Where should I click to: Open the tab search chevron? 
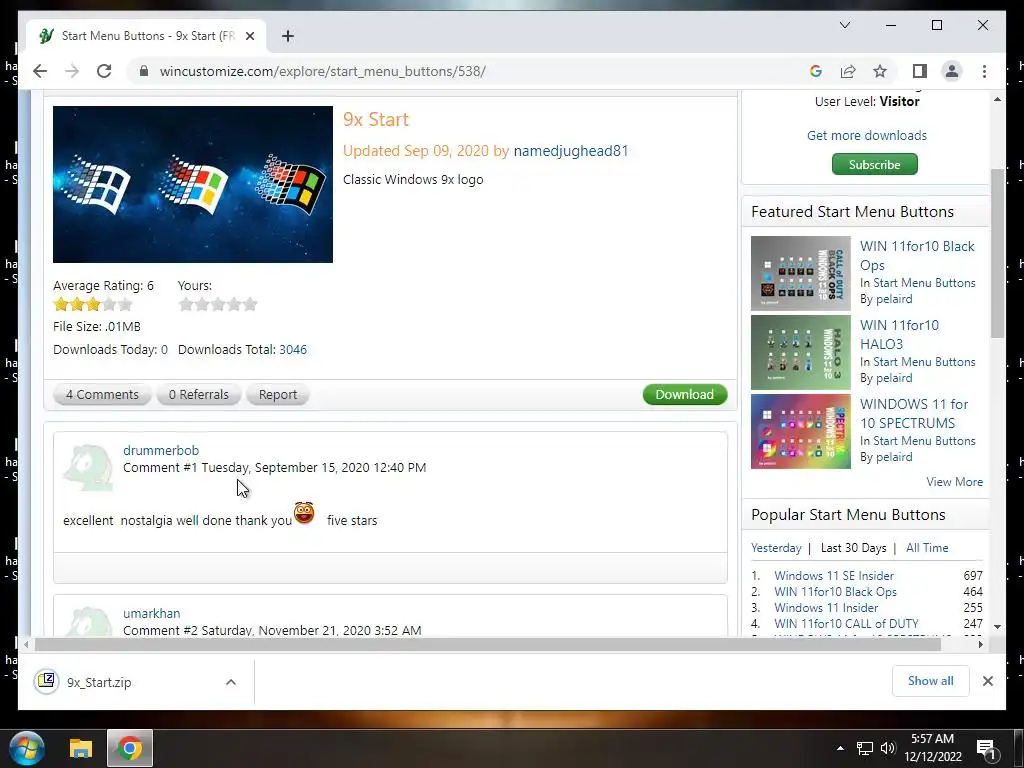pyautogui.click(x=844, y=25)
